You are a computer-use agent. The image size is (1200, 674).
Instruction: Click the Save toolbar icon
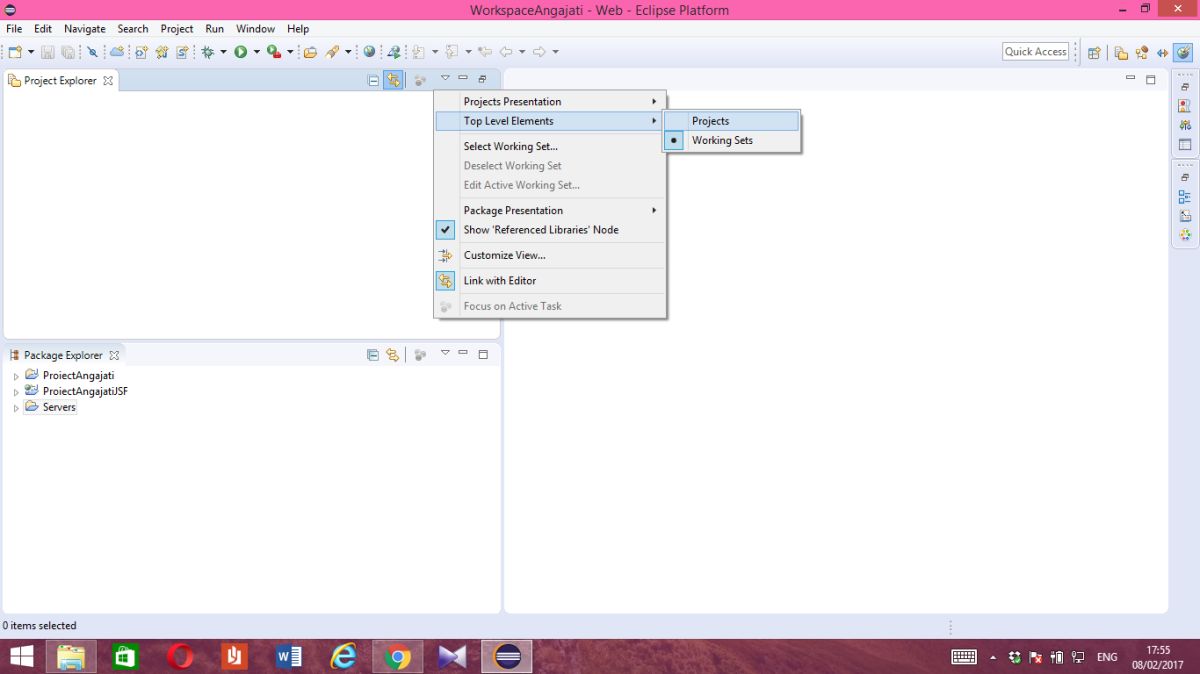[x=47, y=52]
